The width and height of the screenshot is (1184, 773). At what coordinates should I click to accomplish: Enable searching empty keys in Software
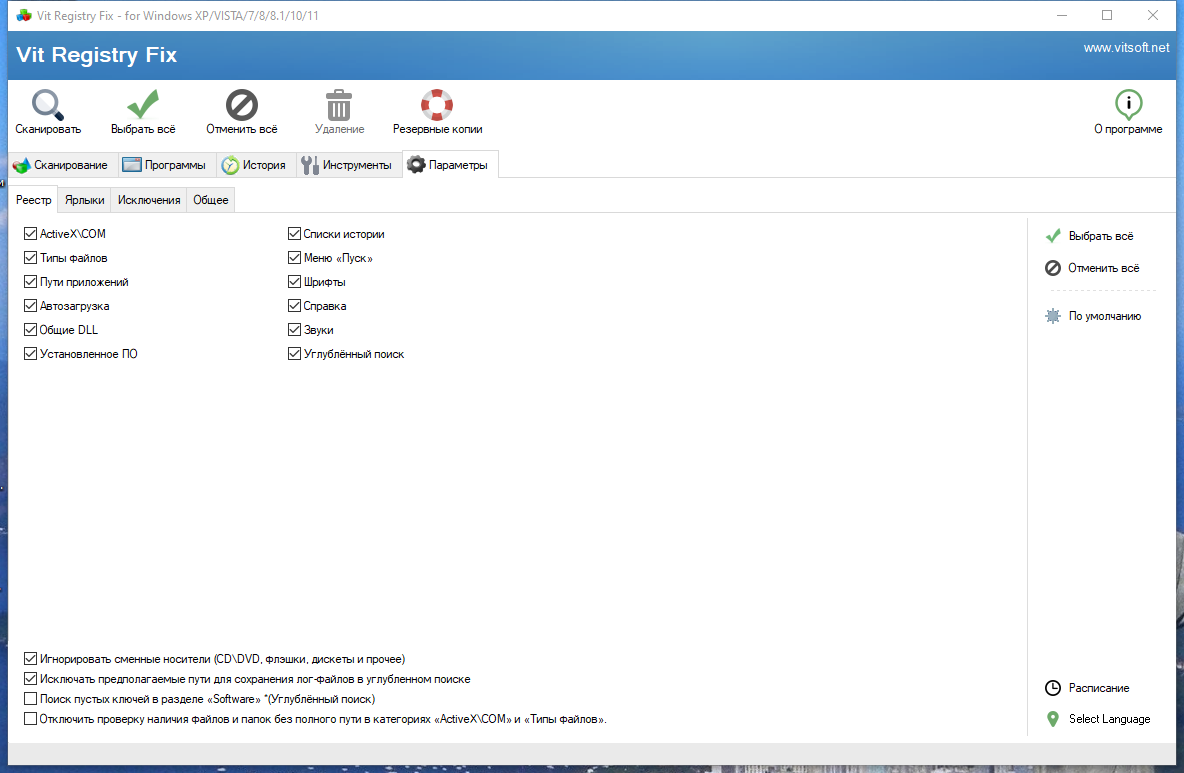coord(30,698)
